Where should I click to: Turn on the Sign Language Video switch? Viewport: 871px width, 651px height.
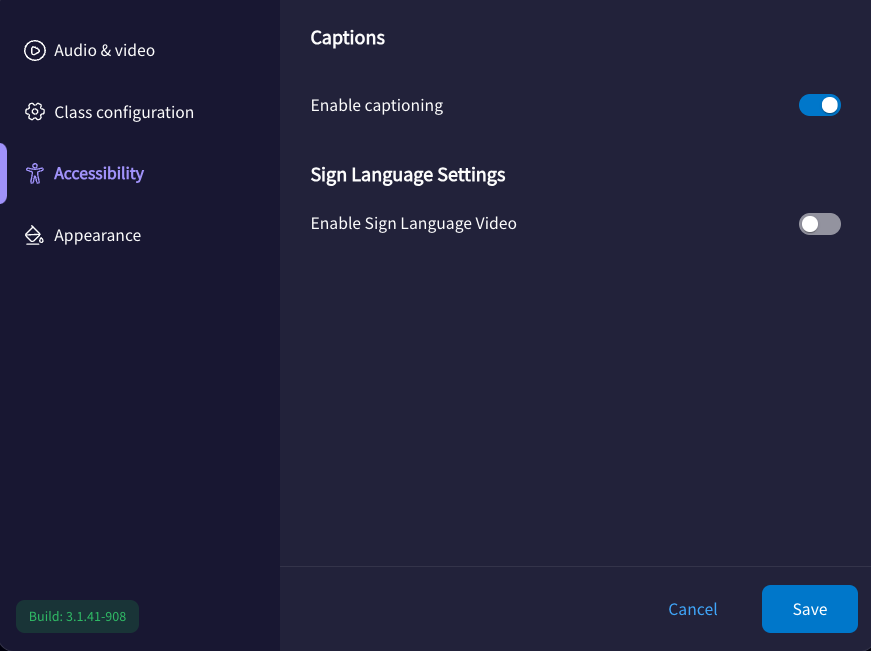point(819,224)
